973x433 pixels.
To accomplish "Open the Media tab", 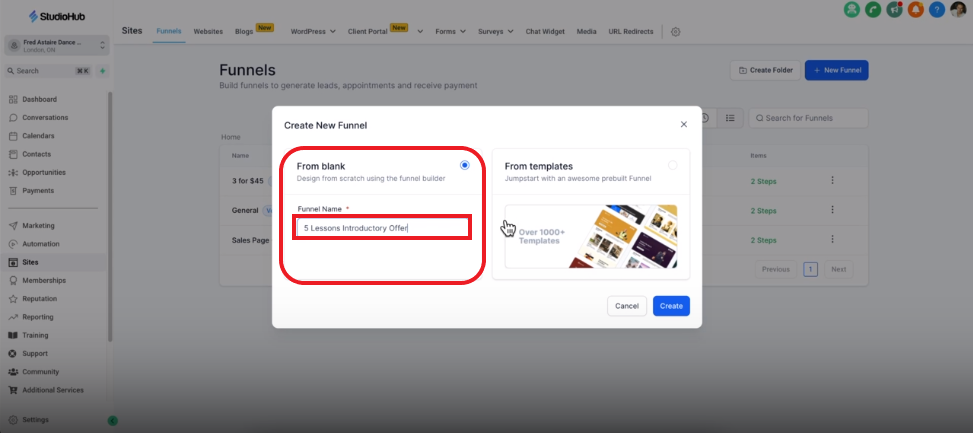I will (586, 31).
